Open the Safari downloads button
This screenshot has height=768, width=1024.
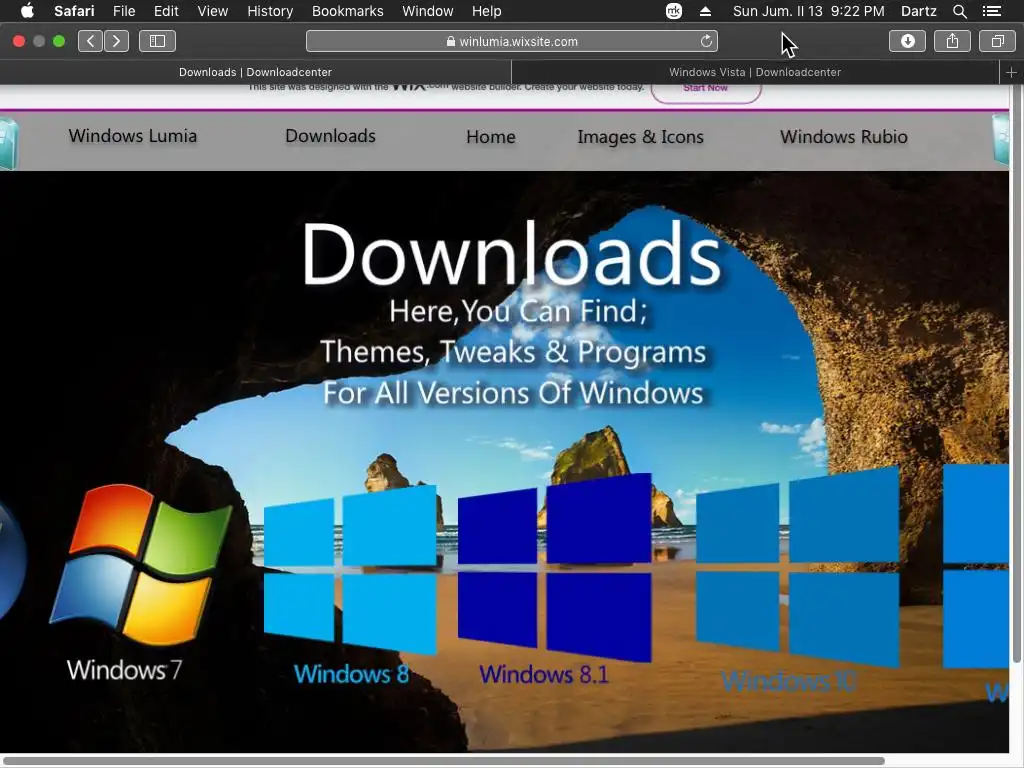click(907, 41)
